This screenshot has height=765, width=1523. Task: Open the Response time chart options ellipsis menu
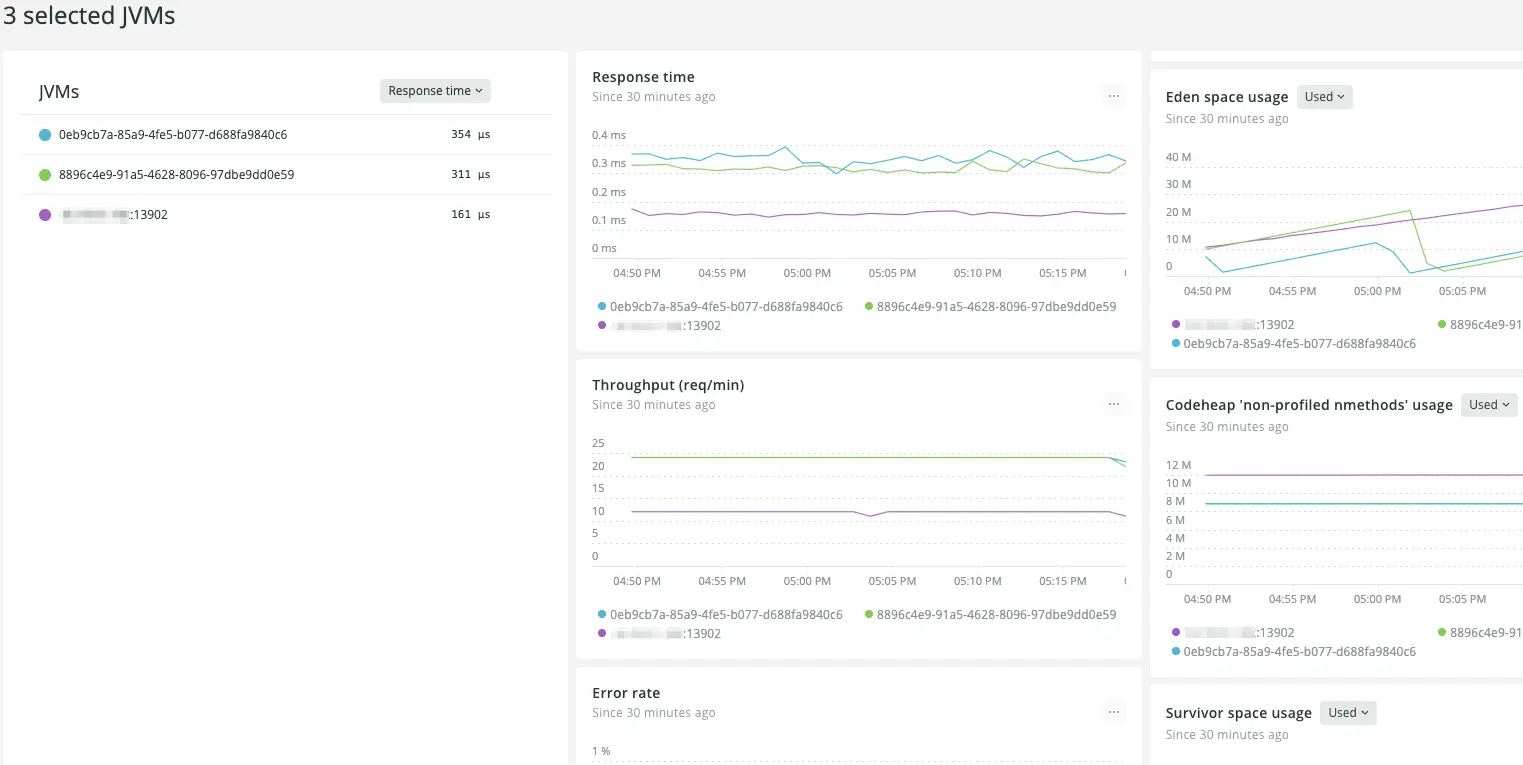pyautogui.click(x=1114, y=95)
